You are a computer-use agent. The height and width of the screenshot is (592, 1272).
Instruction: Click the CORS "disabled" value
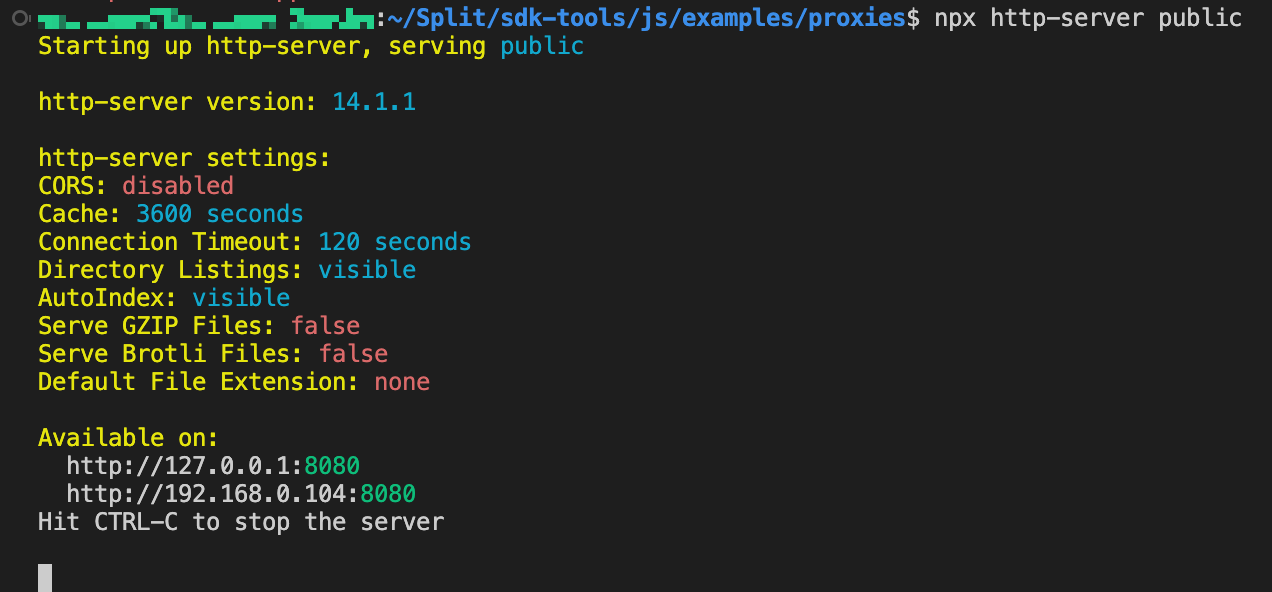click(x=178, y=186)
